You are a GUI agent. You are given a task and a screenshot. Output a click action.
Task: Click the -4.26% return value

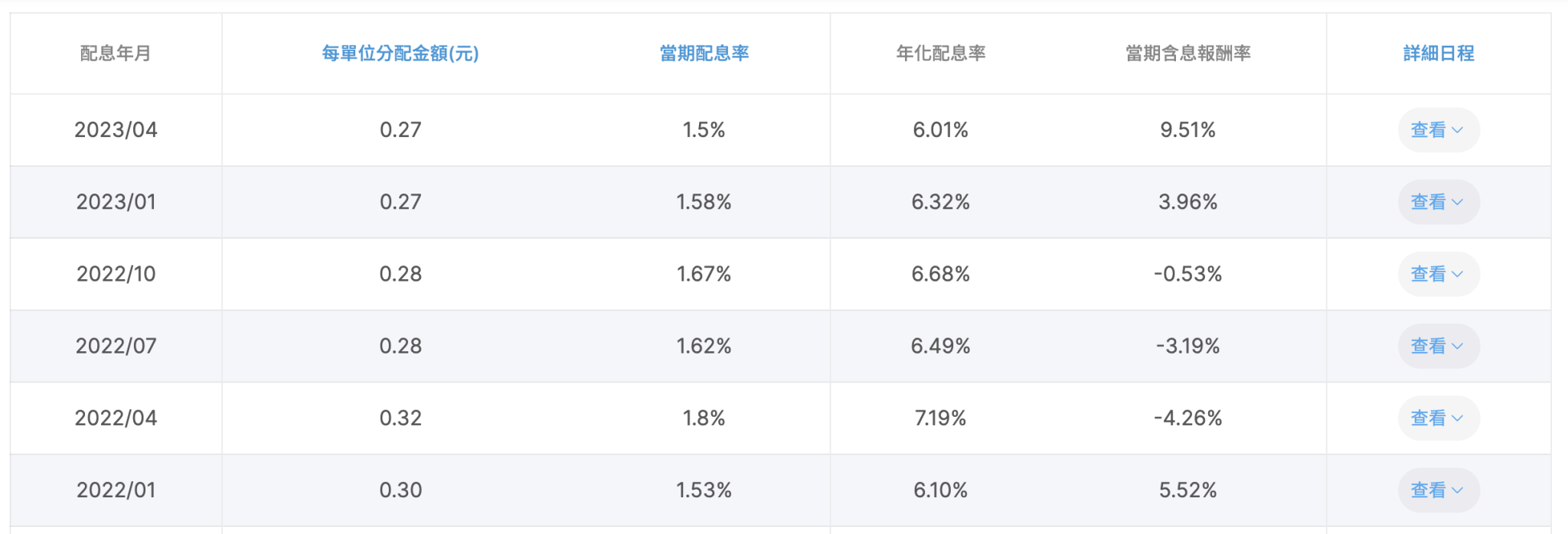pyautogui.click(x=1187, y=418)
